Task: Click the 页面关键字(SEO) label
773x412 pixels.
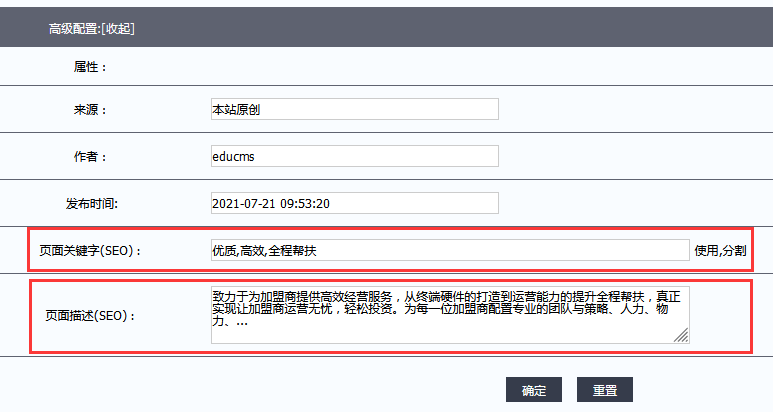Action: [x=91, y=251]
